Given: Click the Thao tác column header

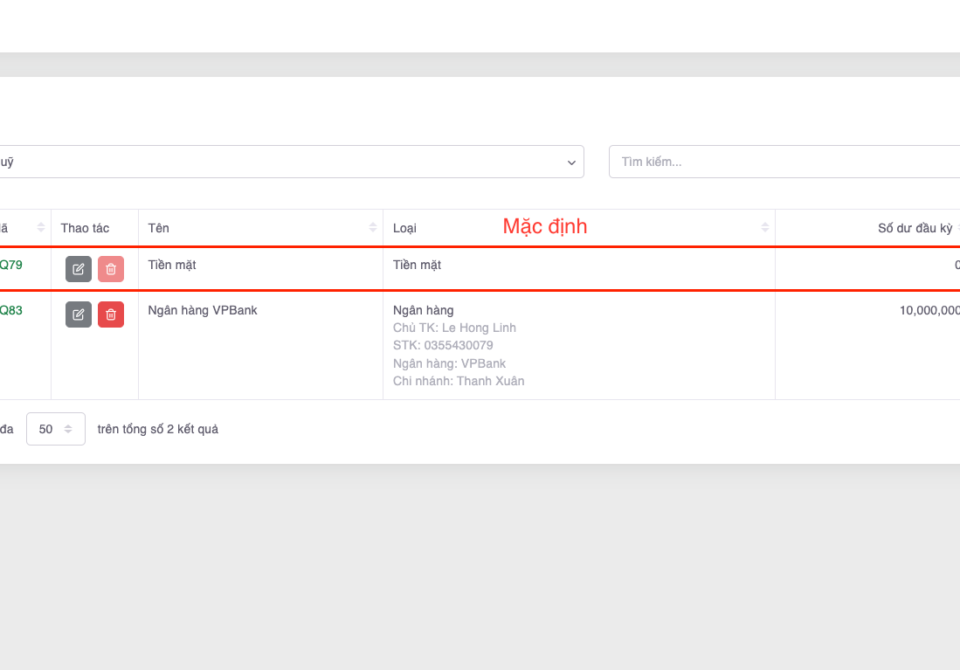Looking at the screenshot, I should click(85, 228).
